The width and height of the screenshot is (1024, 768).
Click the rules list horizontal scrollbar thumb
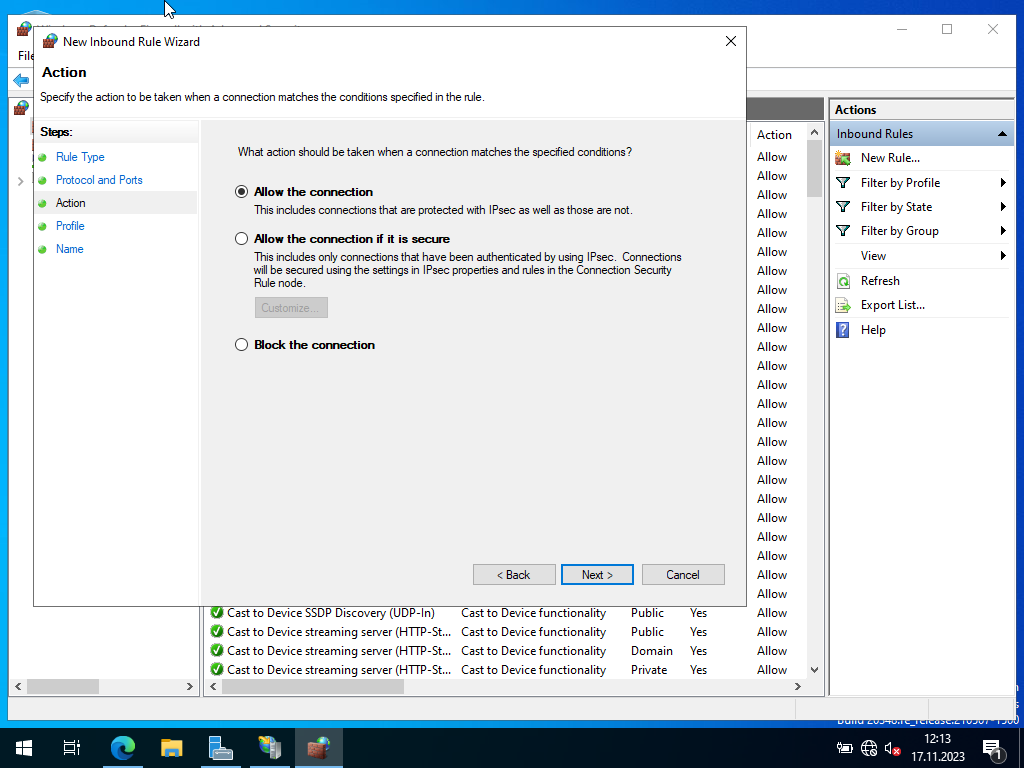[313, 686]
